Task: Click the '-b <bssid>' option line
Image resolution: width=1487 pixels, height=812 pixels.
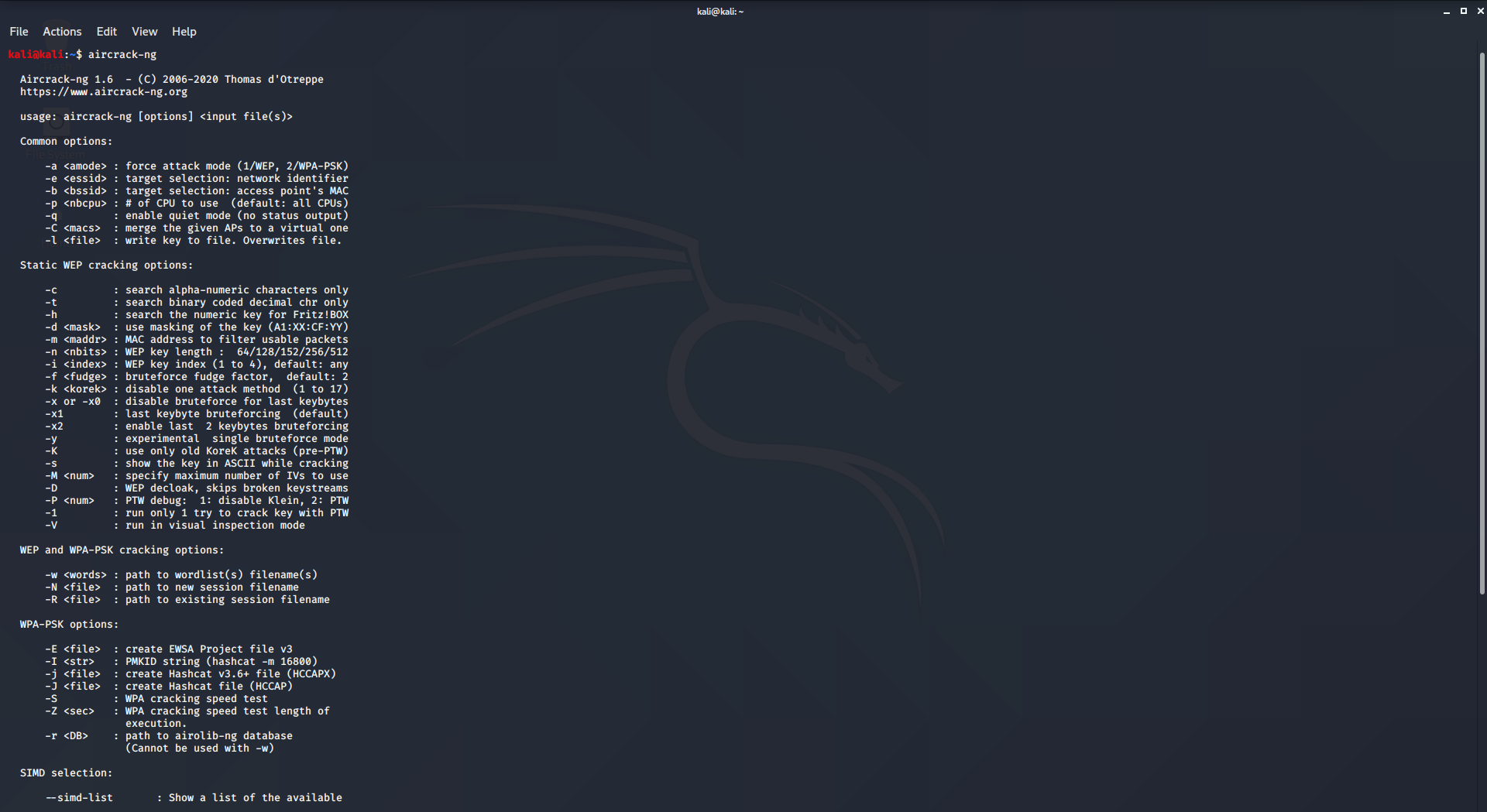Action: [197, 191]
